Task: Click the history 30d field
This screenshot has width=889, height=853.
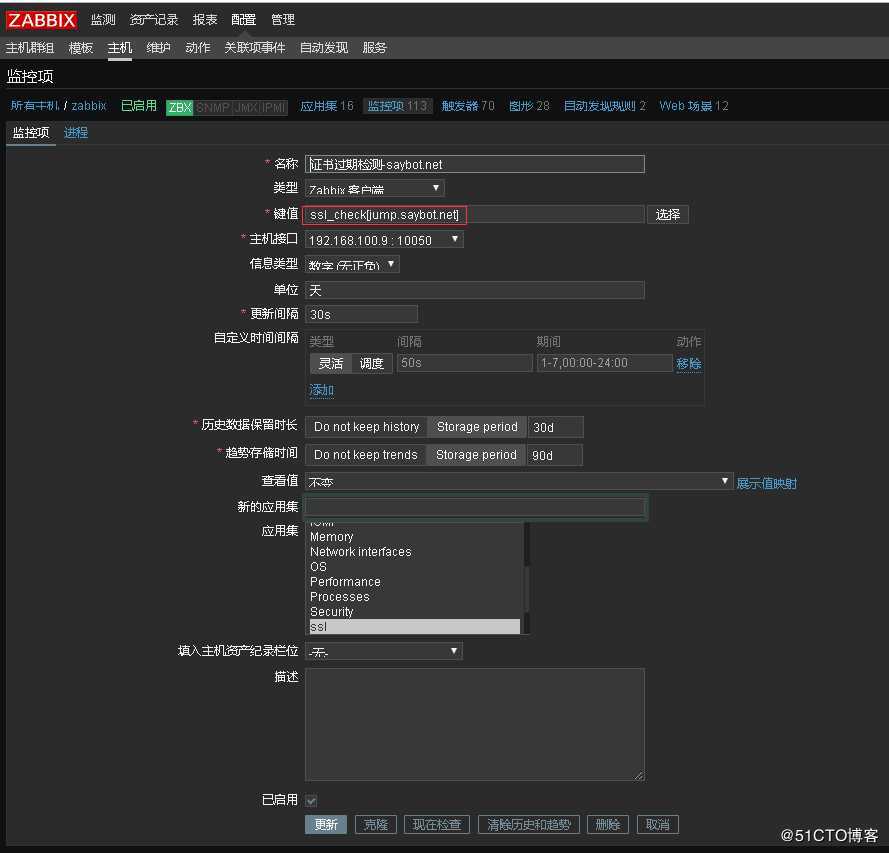Action: (x=556, y=427)
